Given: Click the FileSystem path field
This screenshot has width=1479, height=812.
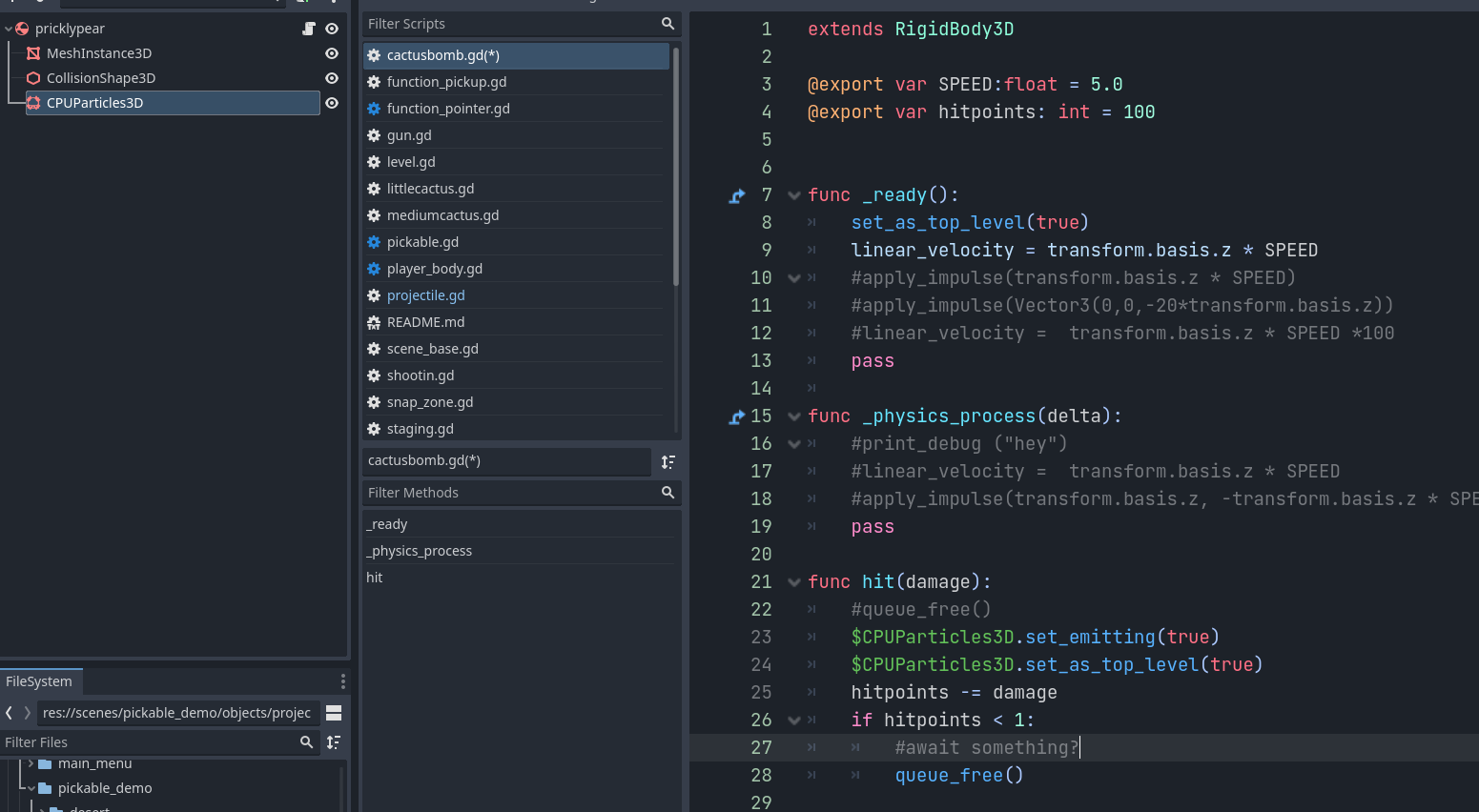Looking at the screenshot, I should click(178, 713).
